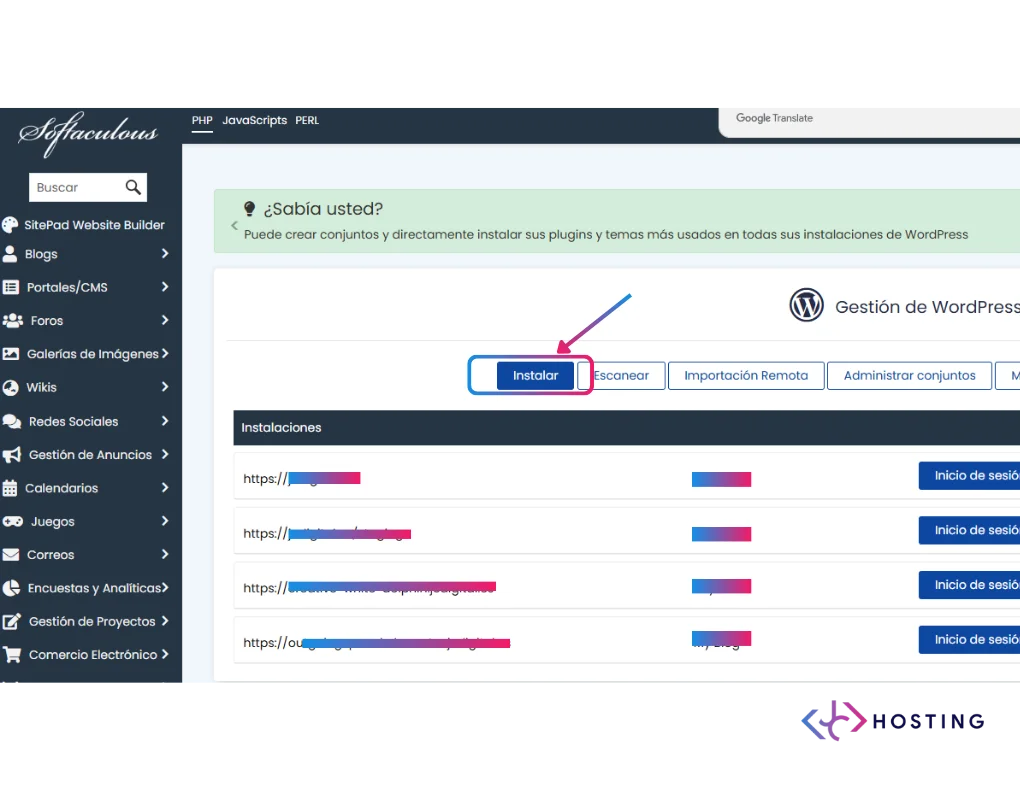Image resolution: width=1020 pixels, height=800 pixels.
Task: Click the Wikis globe icon
Action: tap(10, 388)
